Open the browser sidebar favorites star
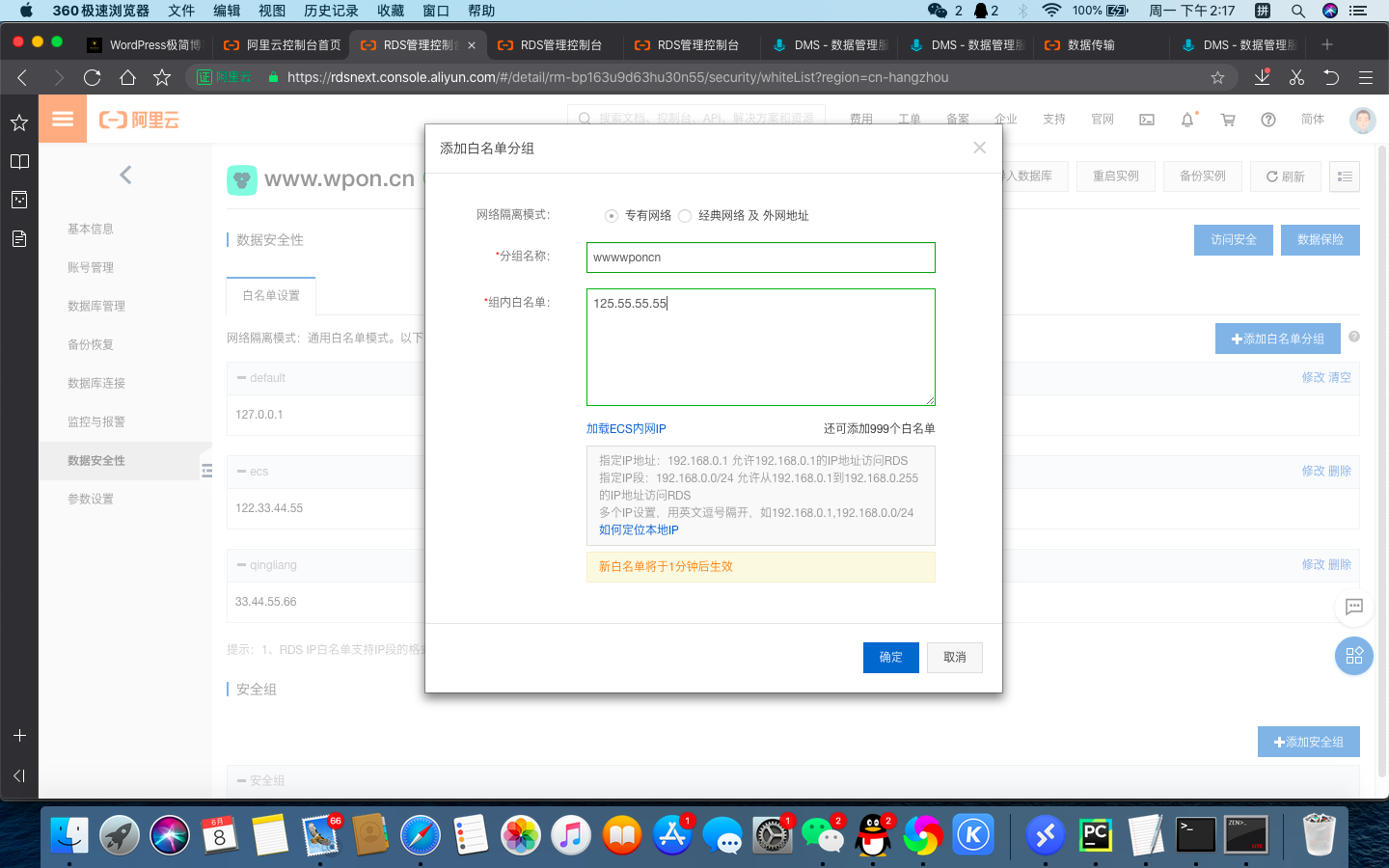Image resolution: width=1389 pixels, height=868 pixels. click(x=19, y=122)
